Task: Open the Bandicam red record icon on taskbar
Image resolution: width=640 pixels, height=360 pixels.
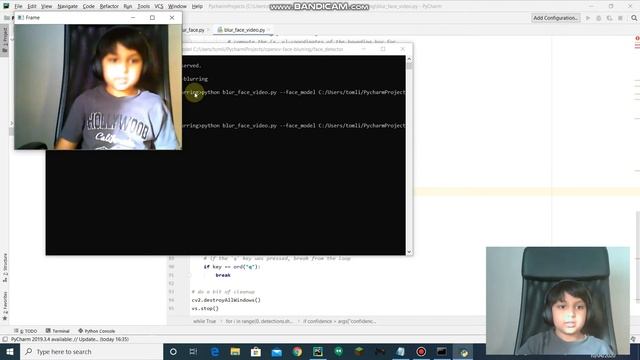Action: [421, 351]
